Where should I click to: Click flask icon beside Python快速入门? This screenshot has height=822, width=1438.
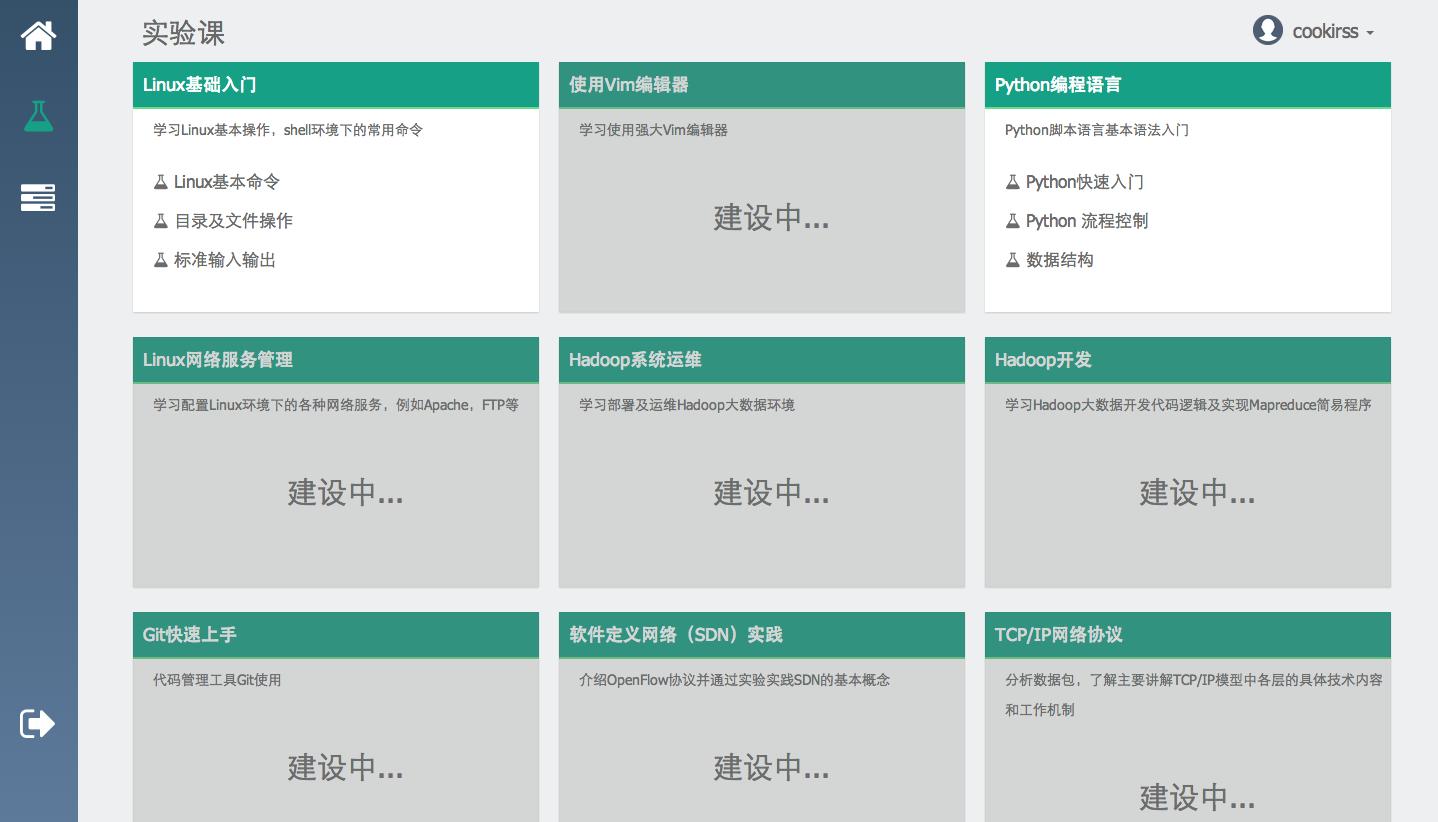pyautogui.click(x=1012, y=182)
